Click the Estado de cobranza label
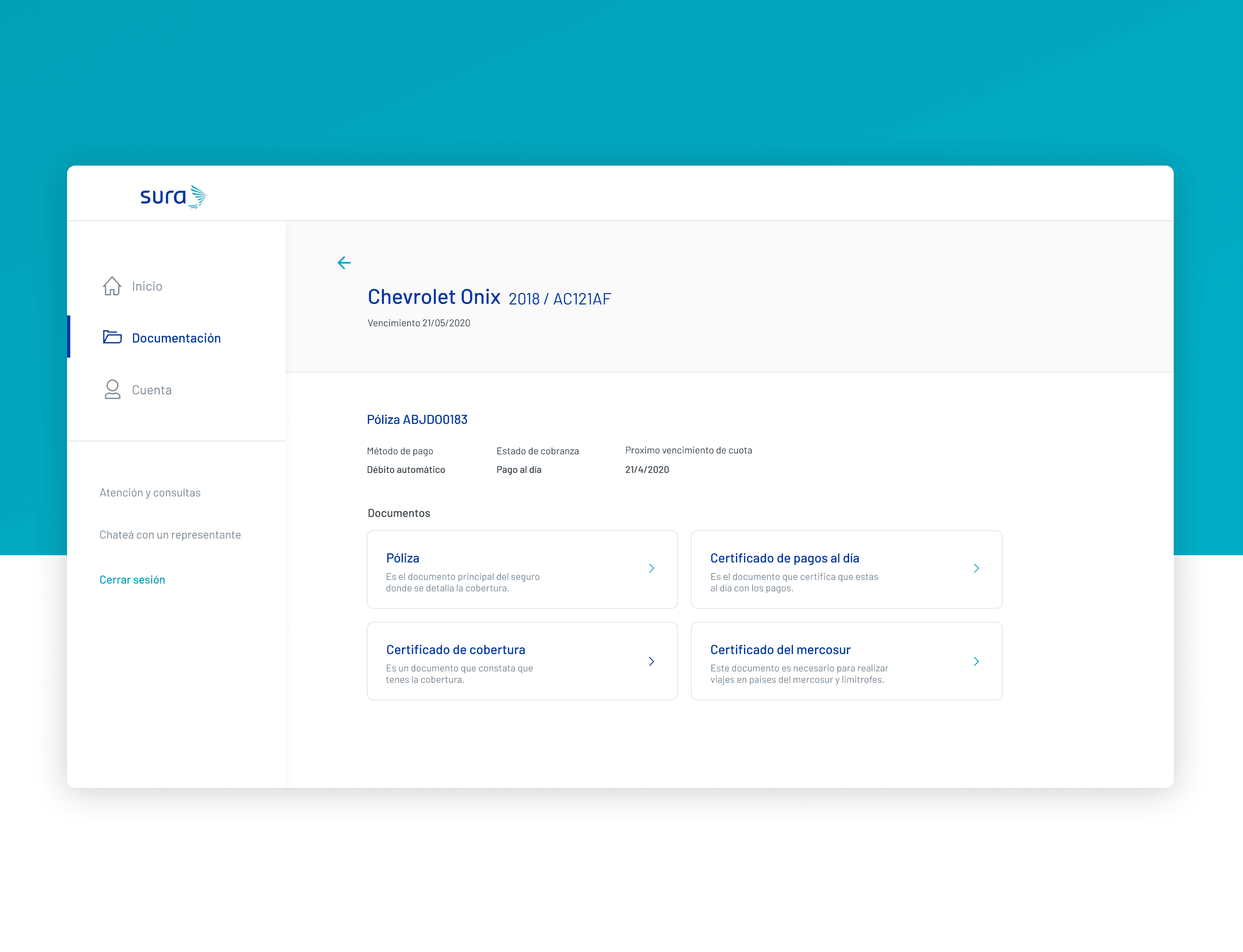The width and height of the screenshot is (1243, 952). click(538, 451)
